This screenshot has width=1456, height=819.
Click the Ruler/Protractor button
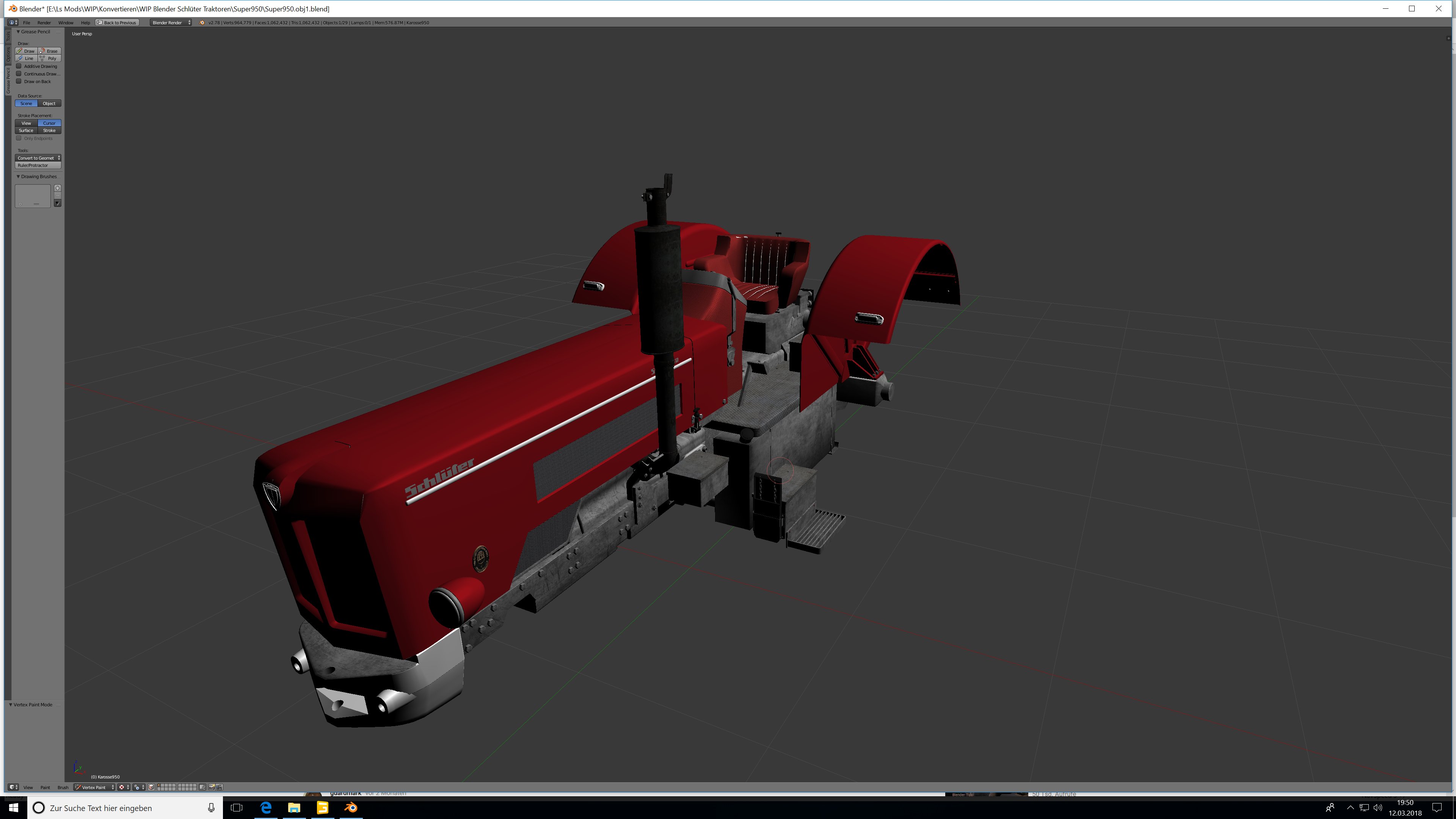coord(37,166)
